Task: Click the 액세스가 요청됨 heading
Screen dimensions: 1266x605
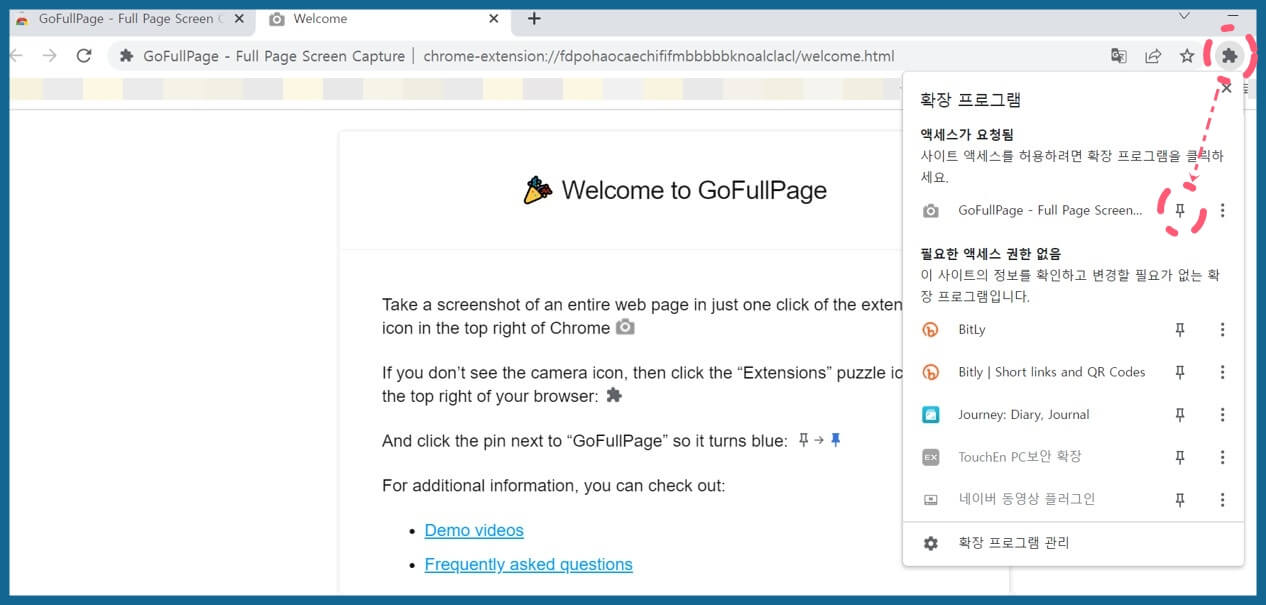Action: click(967, 134)
